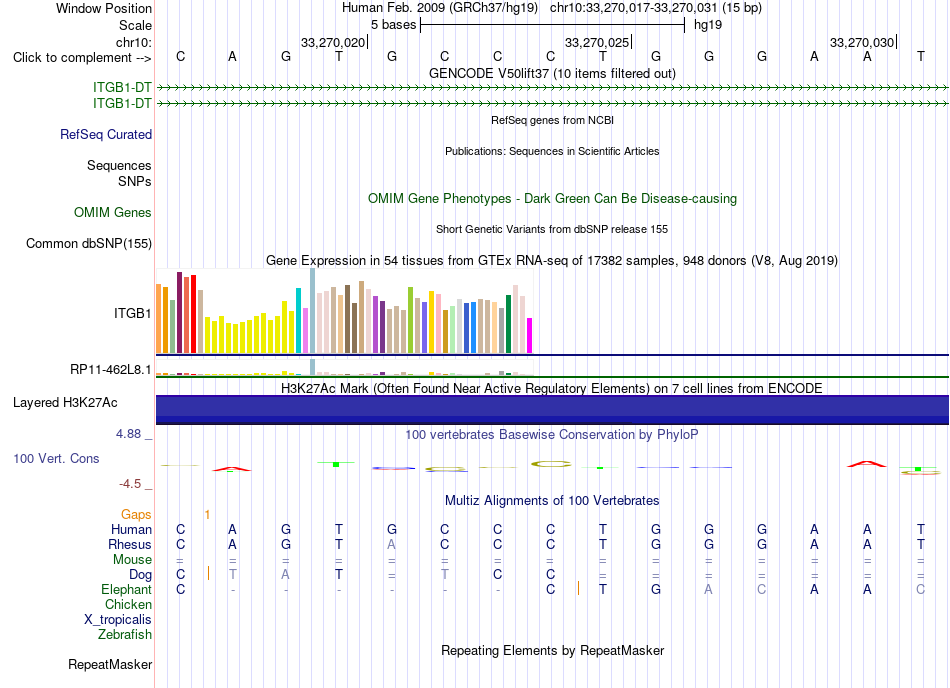The image size is (950, 688).
Task: Select the X_tropicalis alignment row label
Action: 118,620
